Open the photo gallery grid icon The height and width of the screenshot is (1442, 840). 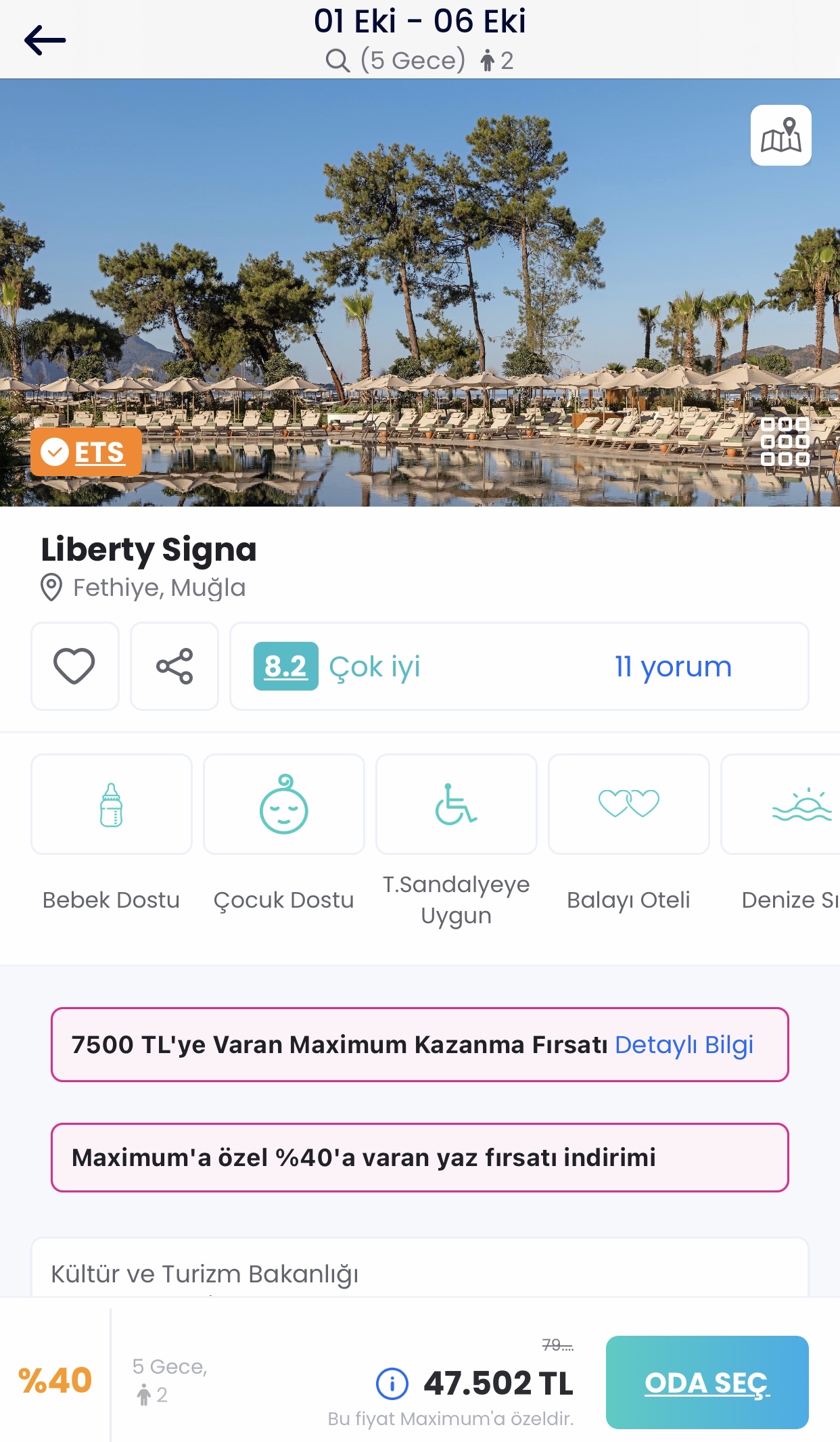pyautogui.click(x=785, y=442)
